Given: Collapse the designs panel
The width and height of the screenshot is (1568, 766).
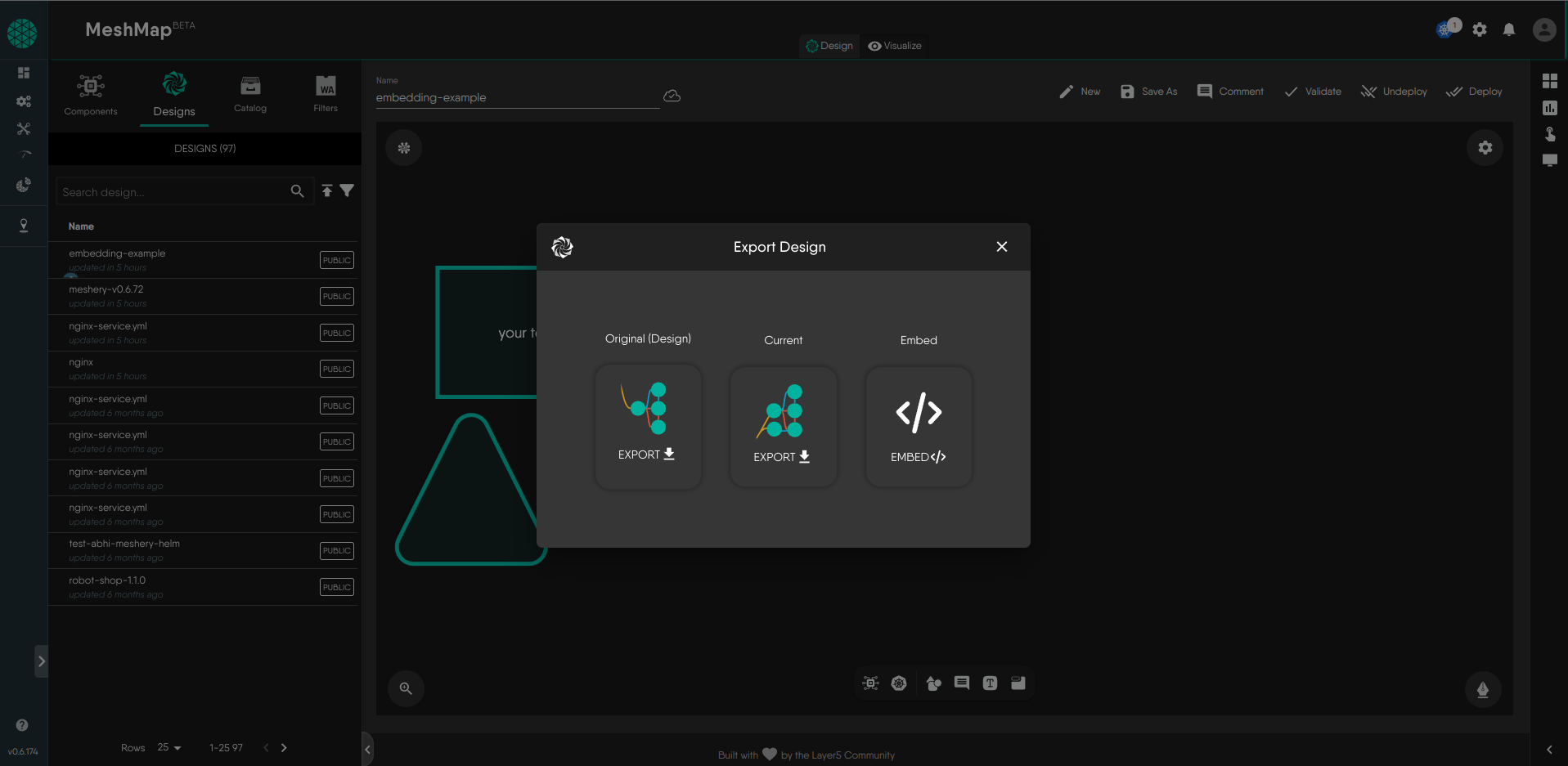Looking at the screenshot, I should click(x=367, y=749).
